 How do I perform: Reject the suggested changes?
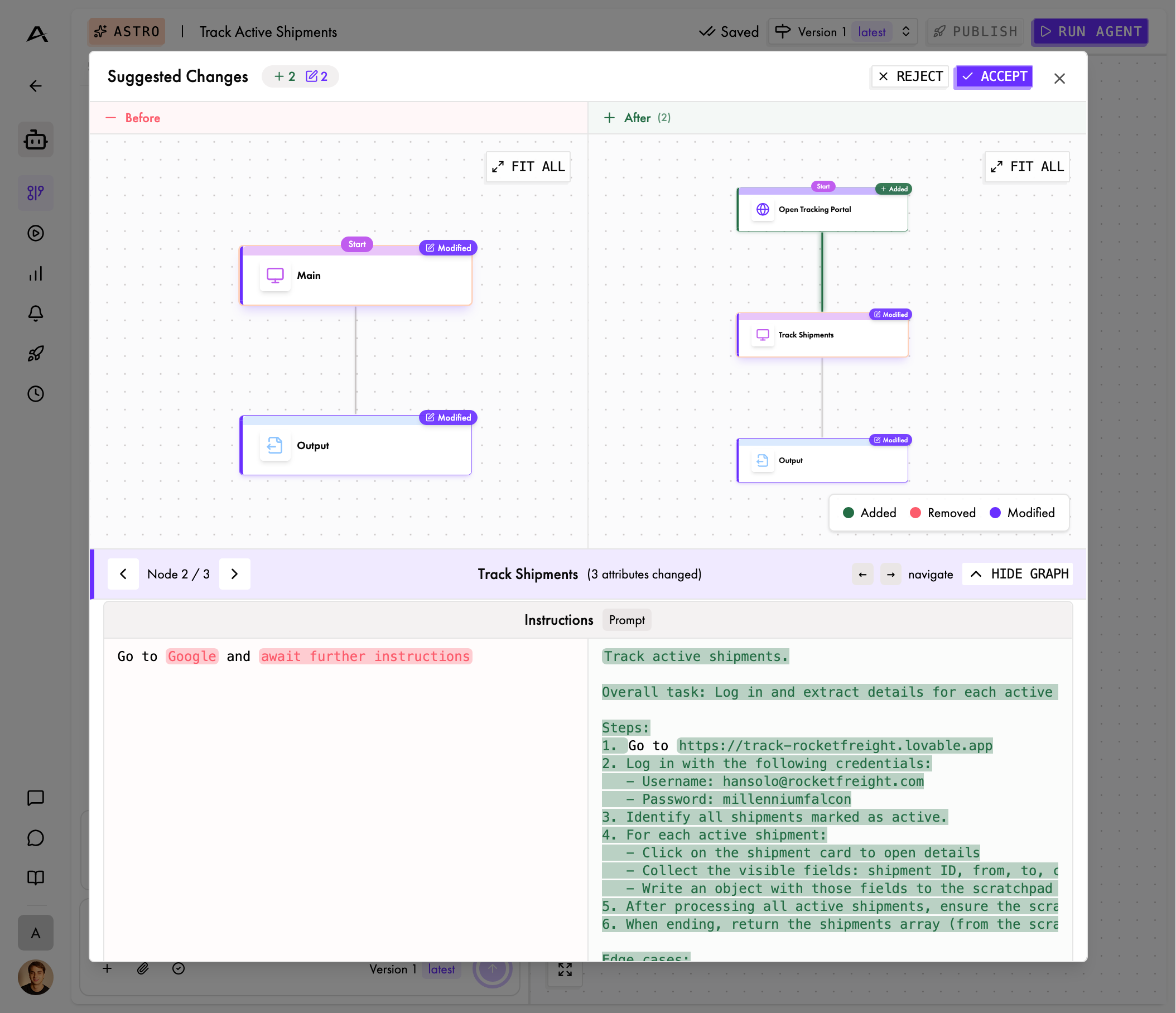point(910,76)
